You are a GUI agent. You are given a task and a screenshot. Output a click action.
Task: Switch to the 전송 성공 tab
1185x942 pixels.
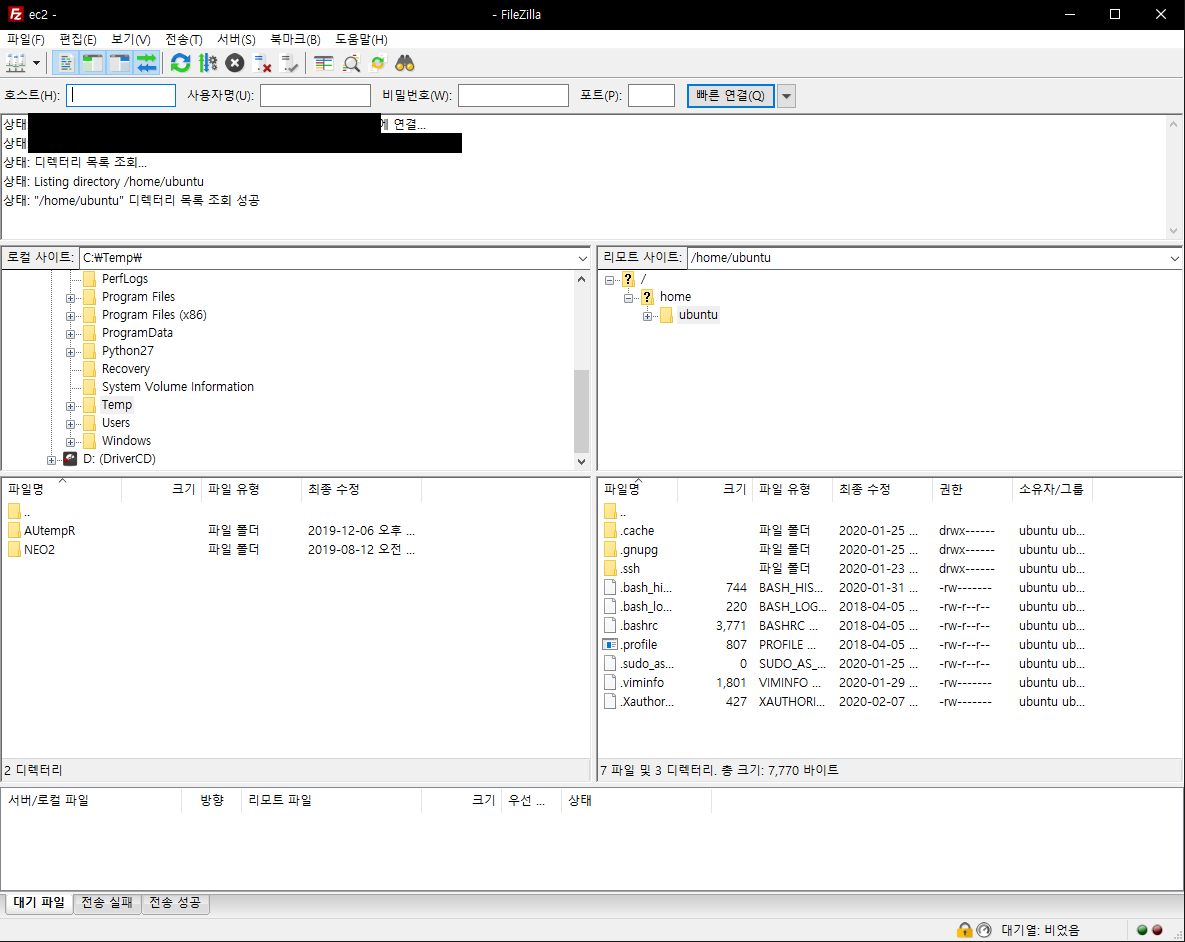[175, 903]
